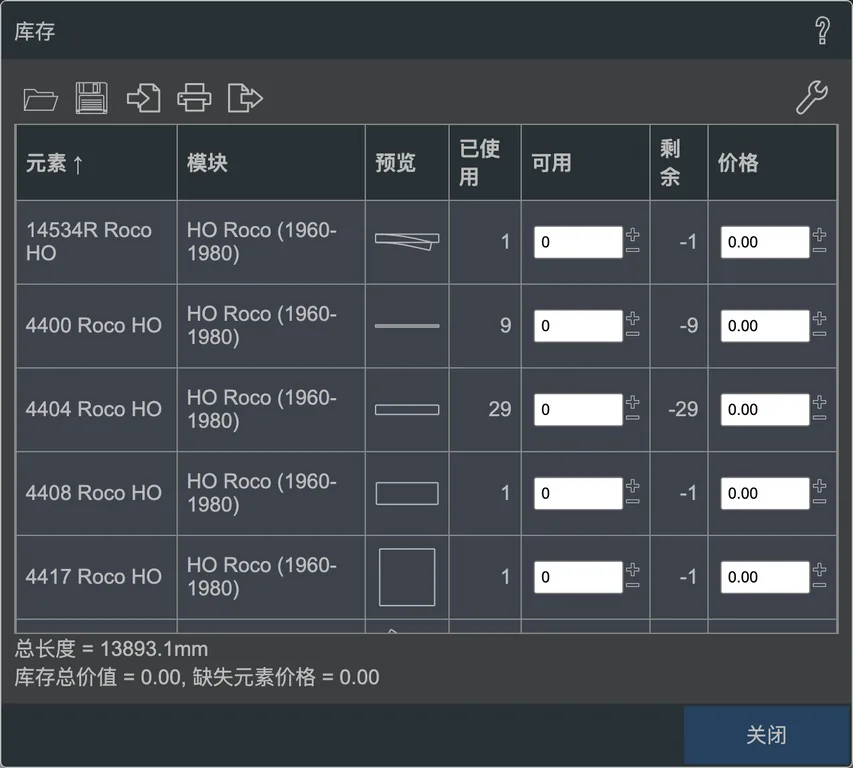This screenshot has width=853, height=768.
Task: Click used count 29 for 4404 Roco HO
Action: tap(499, 409)
